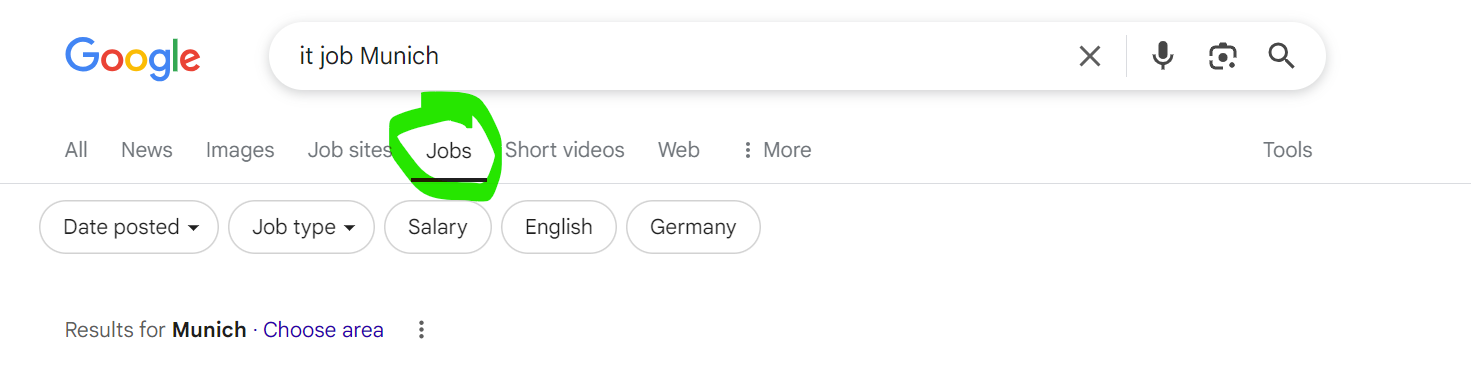Open Google Lens image search icon
1471x381 pixels.
point(1222,56)
